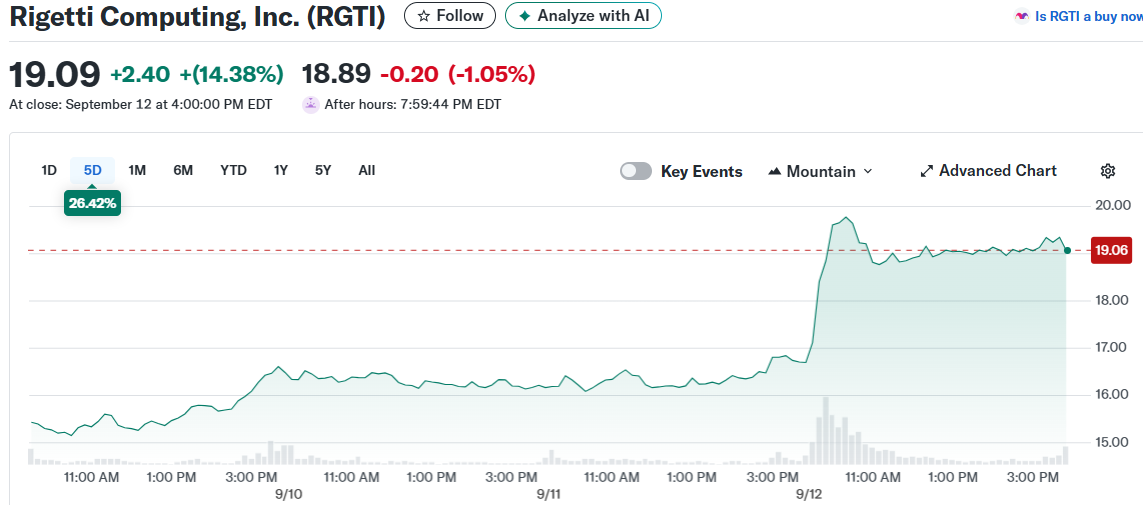Click the Is RGTI a buy icon

(1022, 16)
